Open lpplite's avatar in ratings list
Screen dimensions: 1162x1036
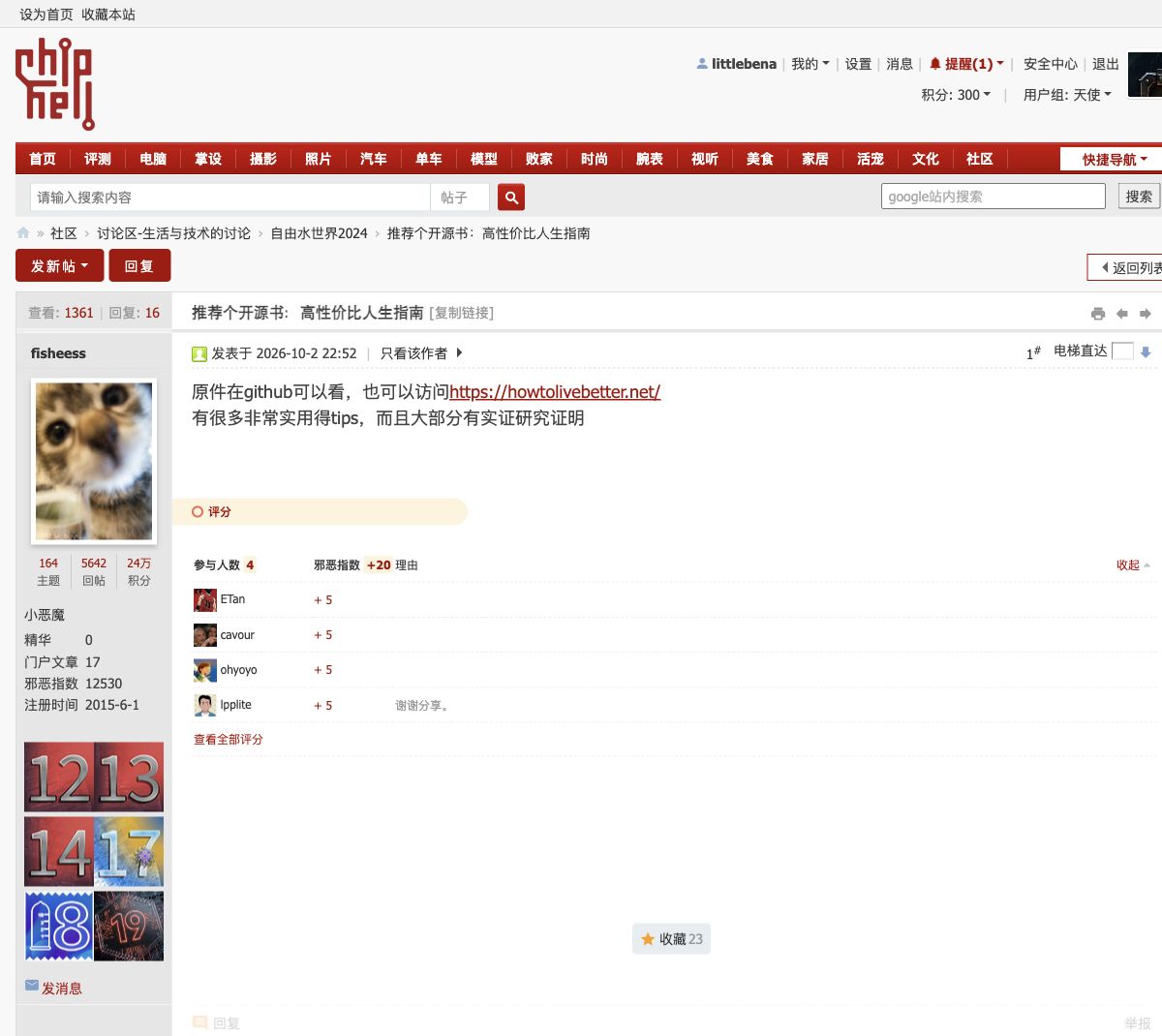click(x=205, y=705)
